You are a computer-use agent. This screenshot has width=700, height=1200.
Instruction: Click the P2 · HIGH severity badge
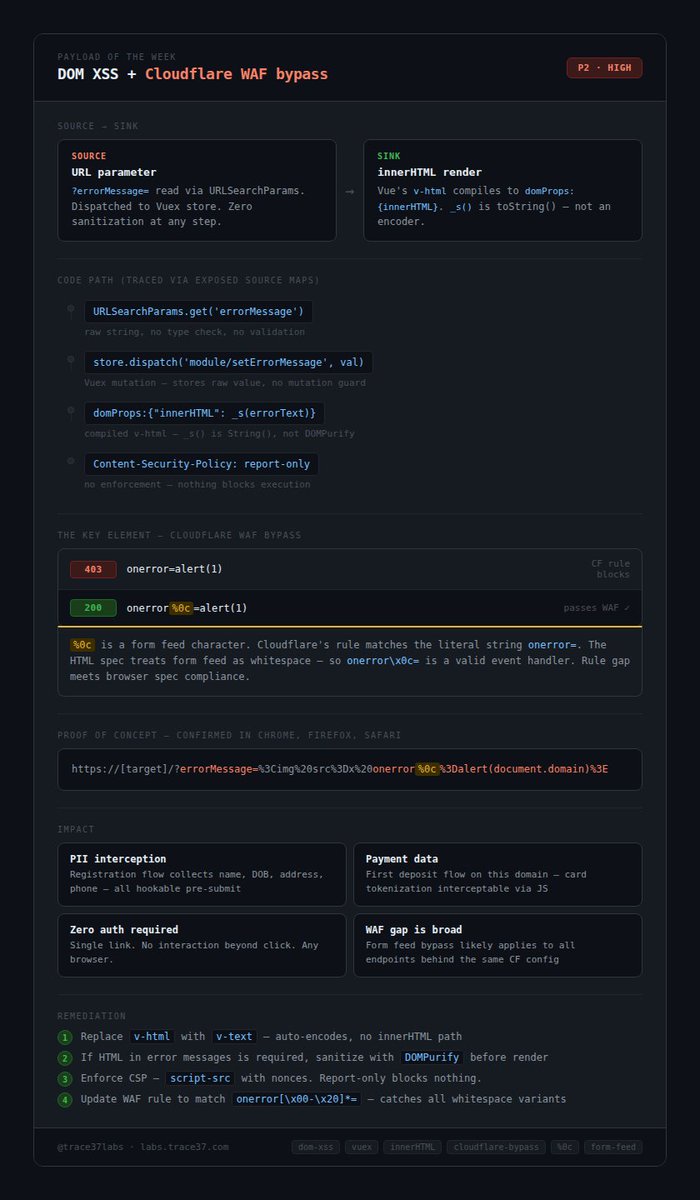point(604,68)
